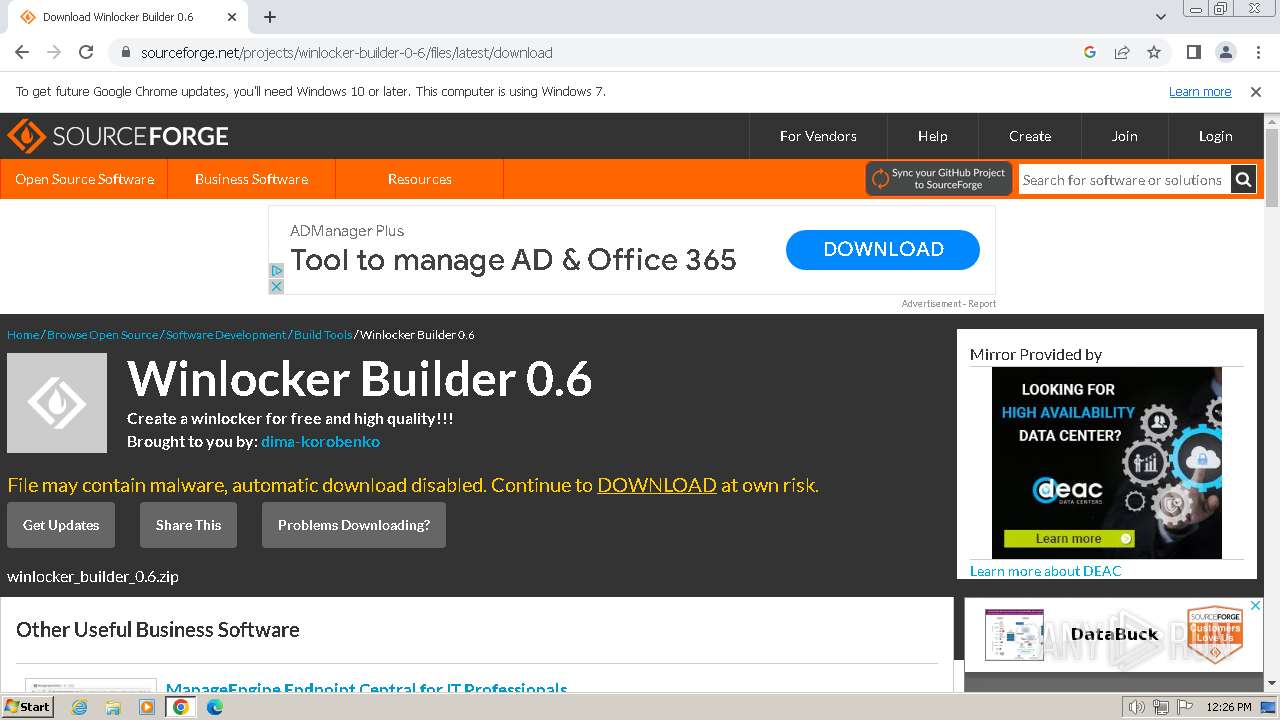Close the ADManager ad with X icon
Image resolution: width=1280 pixels, height=720 pixels.
click(x=277, y=286)
